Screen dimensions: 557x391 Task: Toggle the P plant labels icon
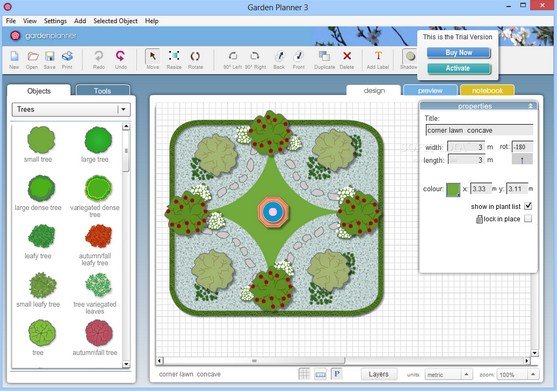tap(337, 374)
